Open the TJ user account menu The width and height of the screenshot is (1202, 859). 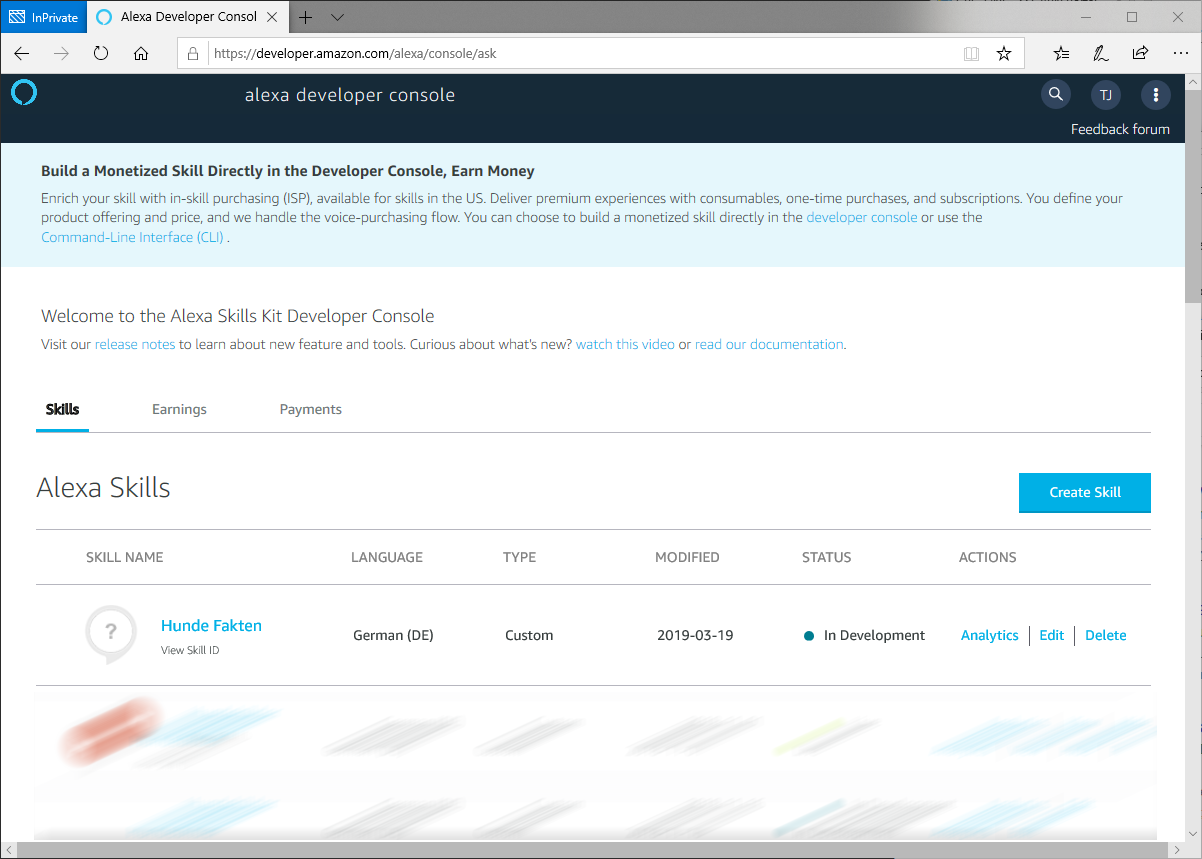click(x=1105, y=95)
